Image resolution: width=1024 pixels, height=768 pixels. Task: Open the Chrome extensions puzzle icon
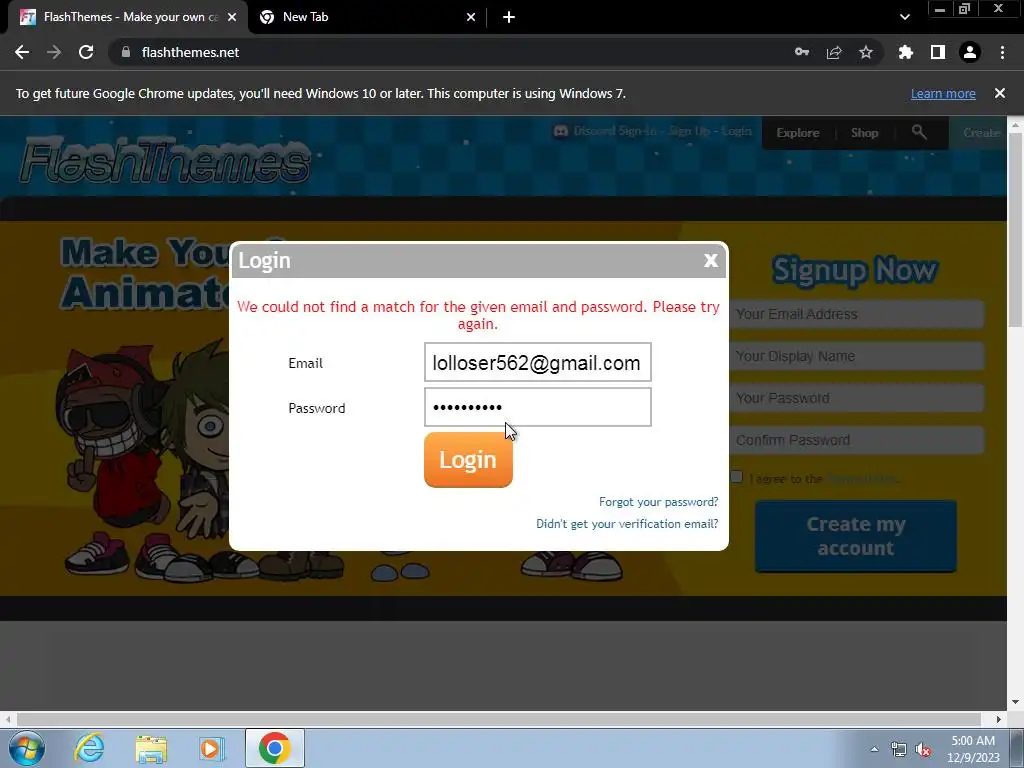pos(906,52)
